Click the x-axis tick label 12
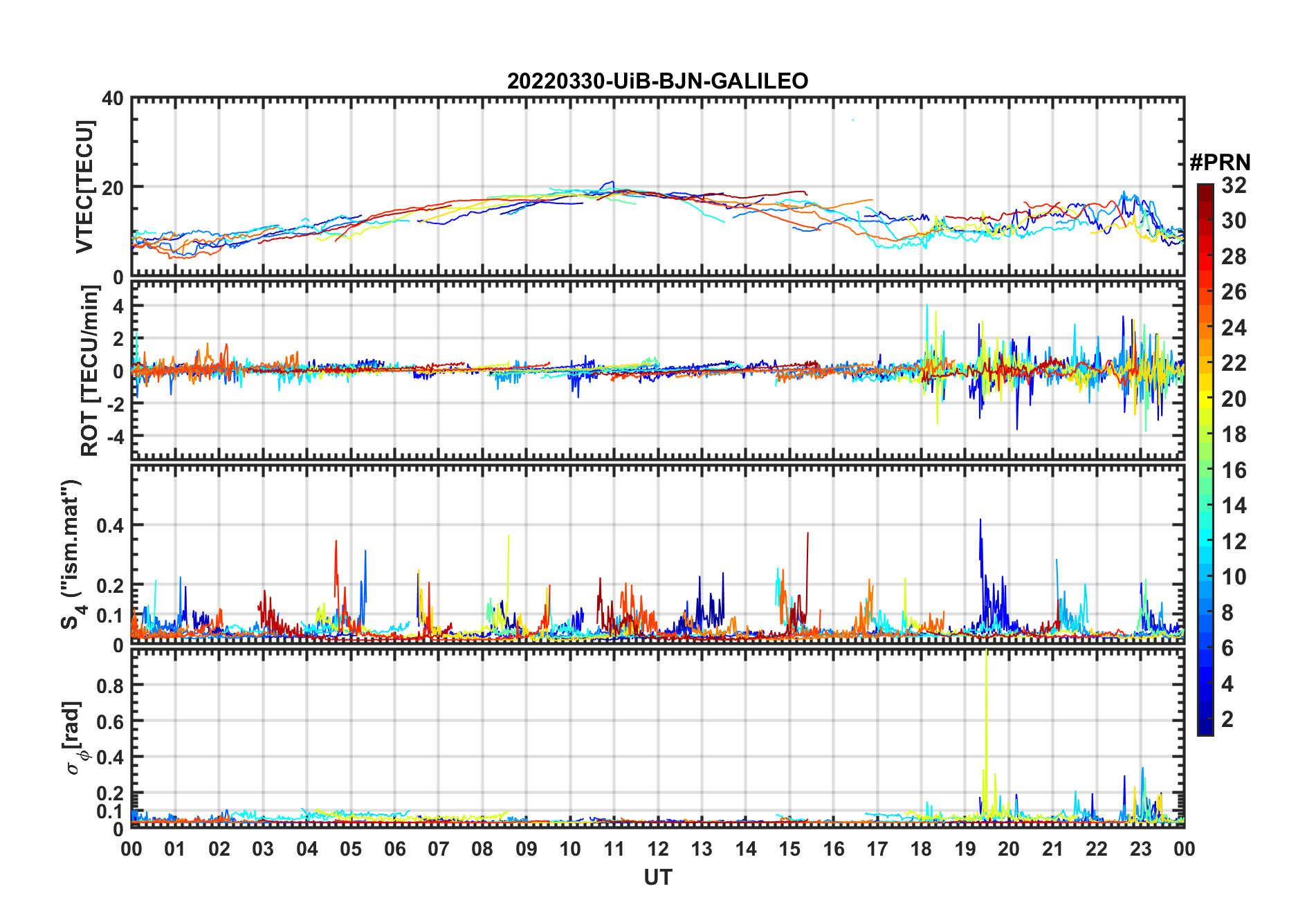Viewport: 1316px width, 920px height. click(658, 849)
